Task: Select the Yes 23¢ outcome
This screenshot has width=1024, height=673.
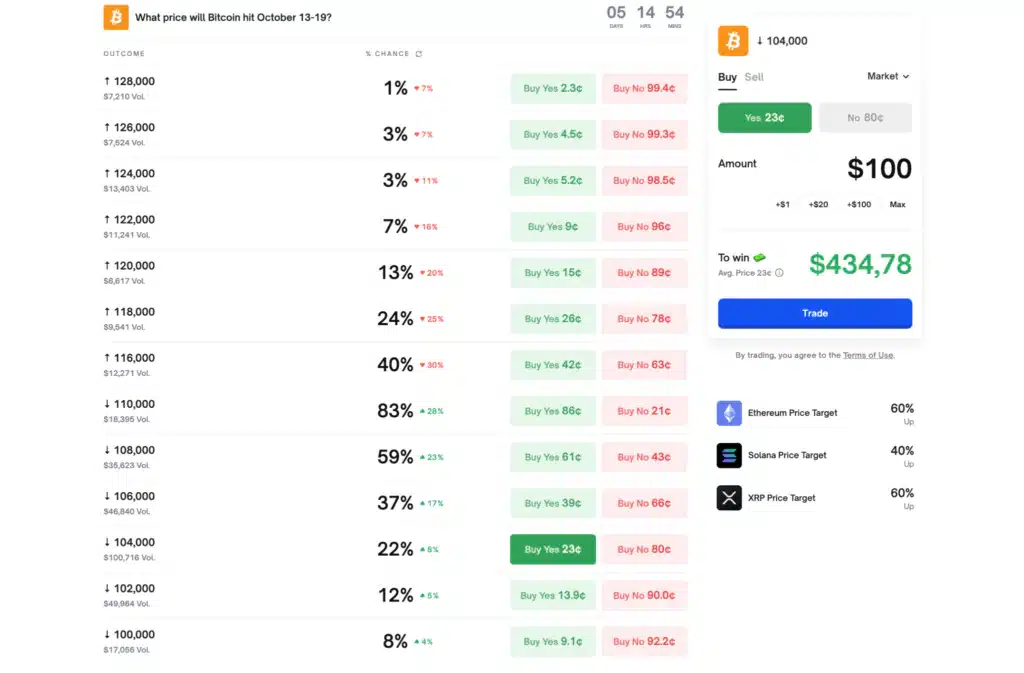Action: pyautogui.click(x=764, y=117)
